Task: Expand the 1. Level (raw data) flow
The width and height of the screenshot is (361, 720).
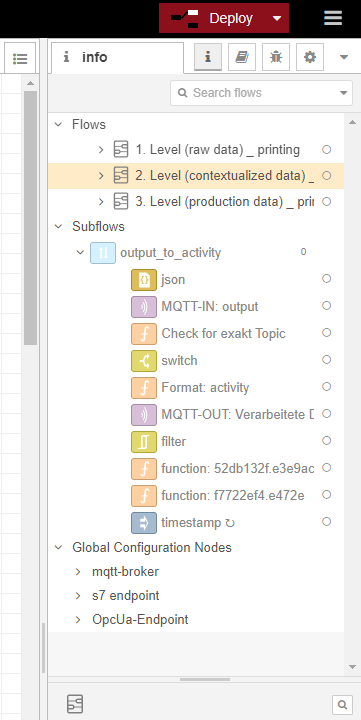Action: [x=102, y=150]
